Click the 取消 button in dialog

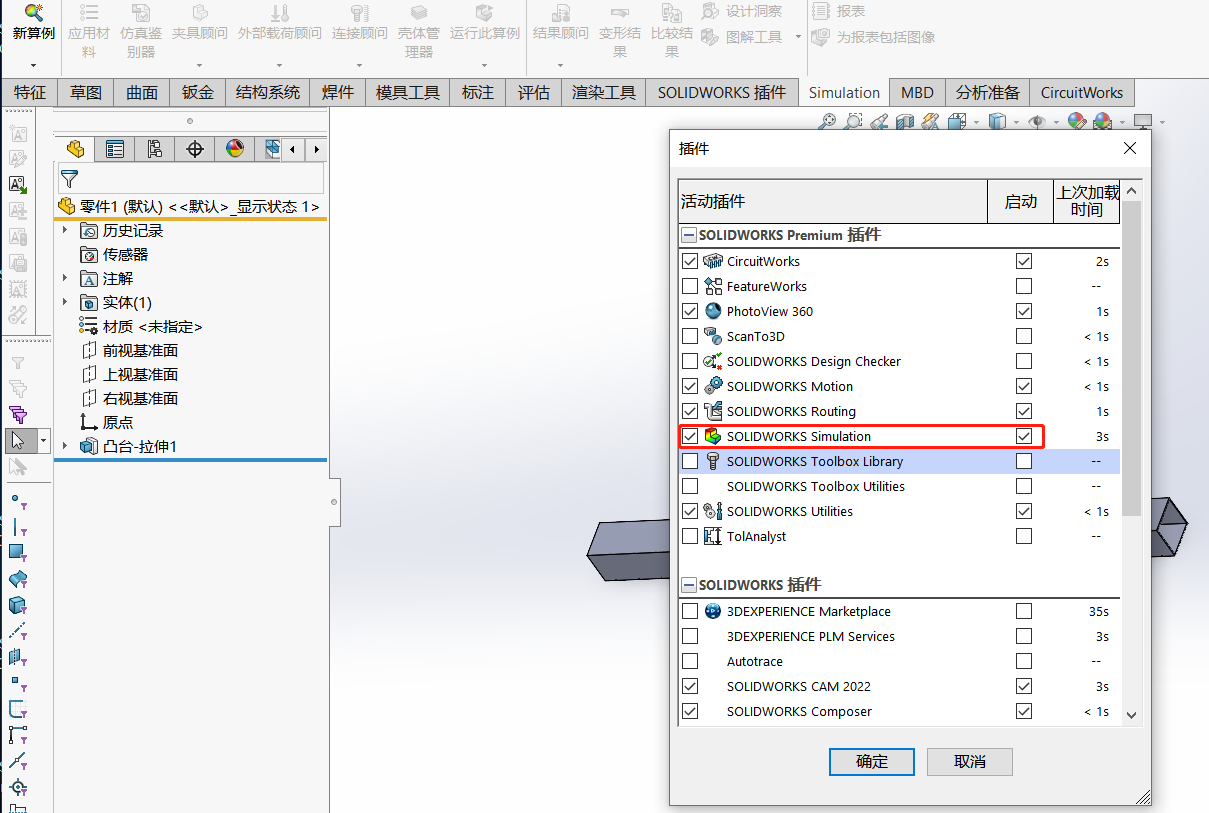[969, 762]
